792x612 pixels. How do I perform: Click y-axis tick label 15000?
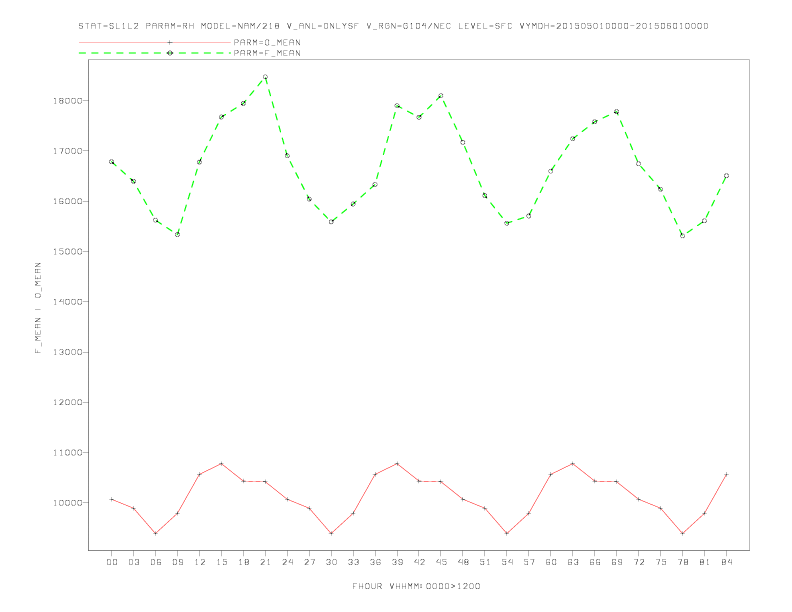(67, 251)
